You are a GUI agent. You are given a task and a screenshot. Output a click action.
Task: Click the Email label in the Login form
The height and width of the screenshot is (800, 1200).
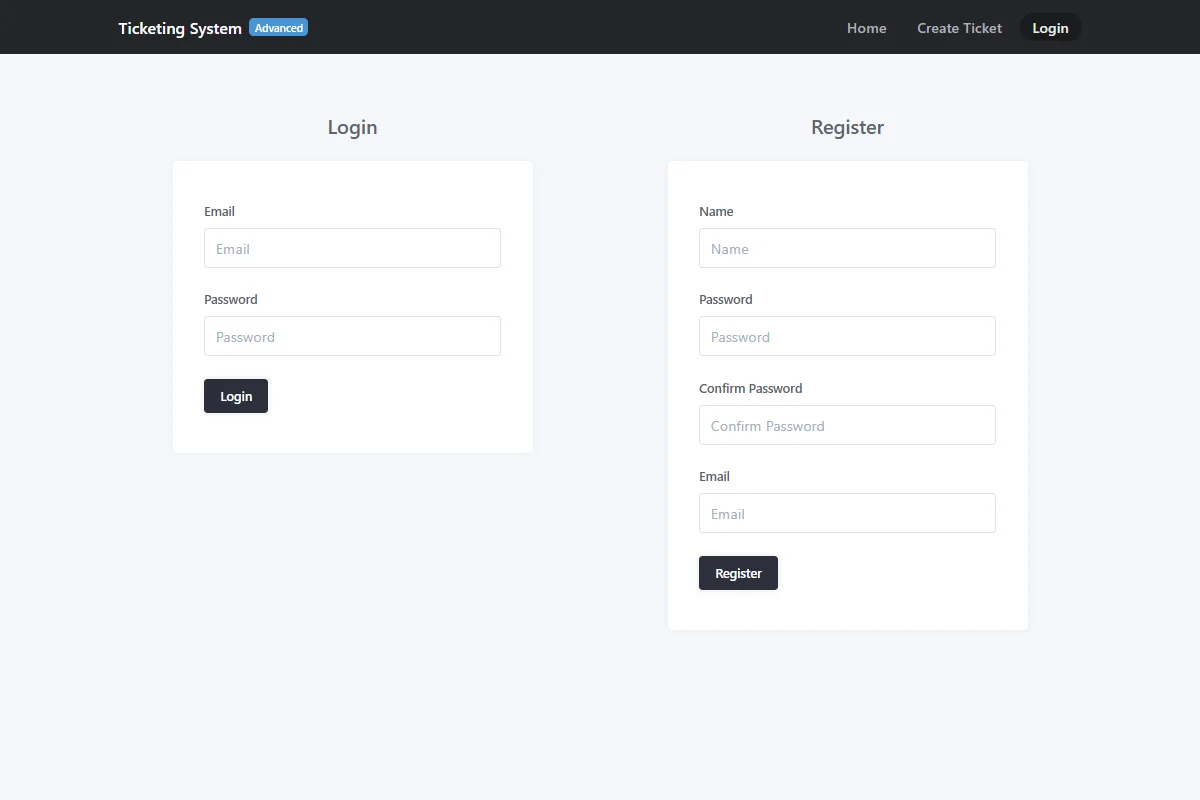(219, 211)
